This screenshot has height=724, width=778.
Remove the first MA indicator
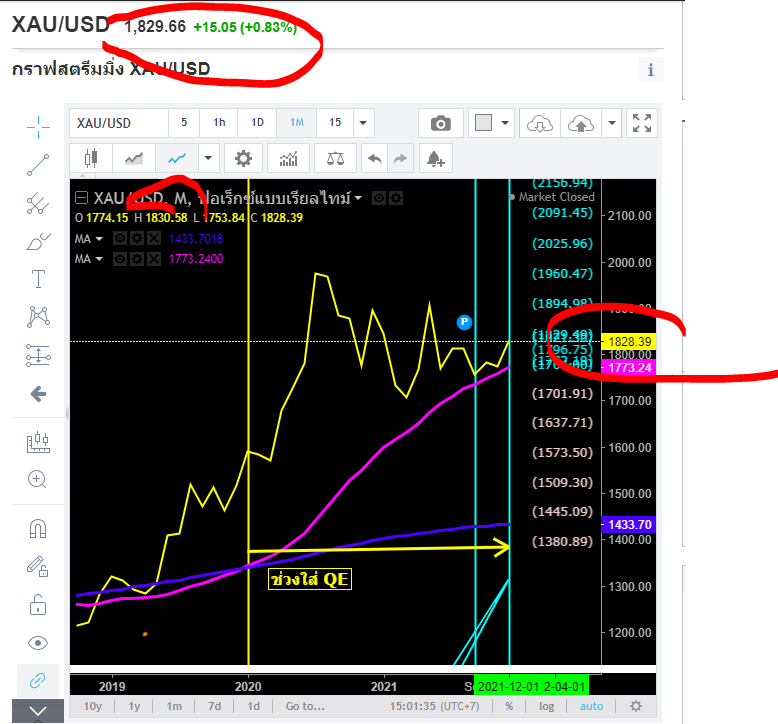coord(154,239)
